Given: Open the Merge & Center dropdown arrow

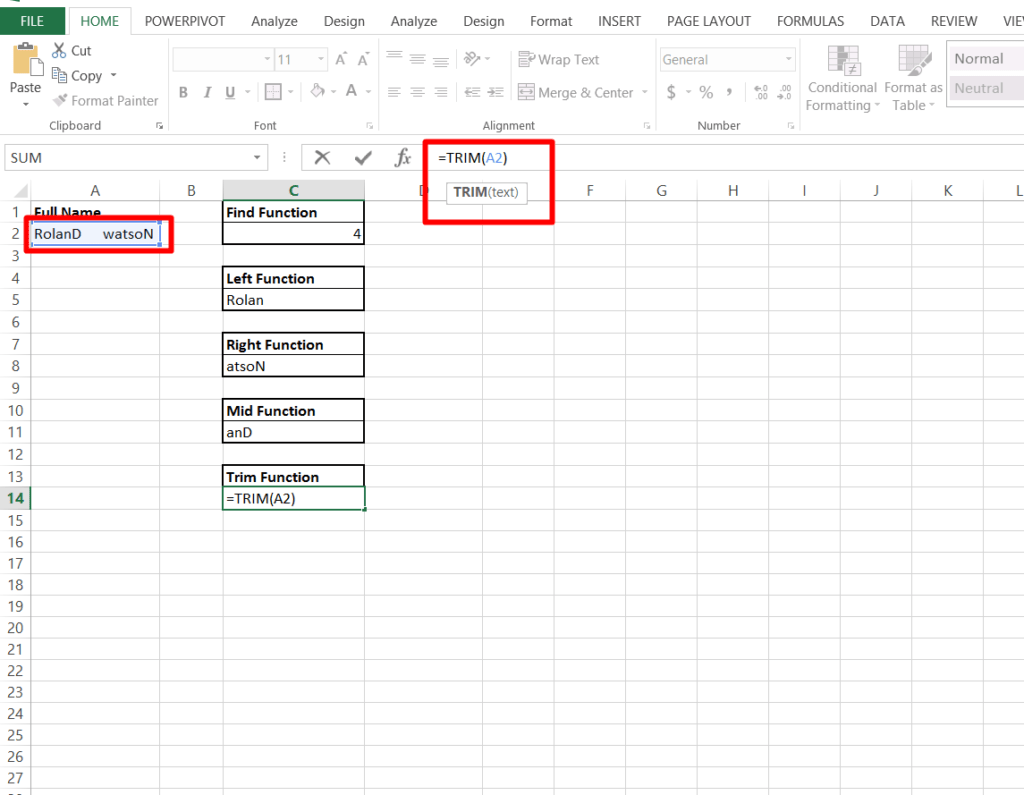Looking at the screenshot, I should pos(645,93).
